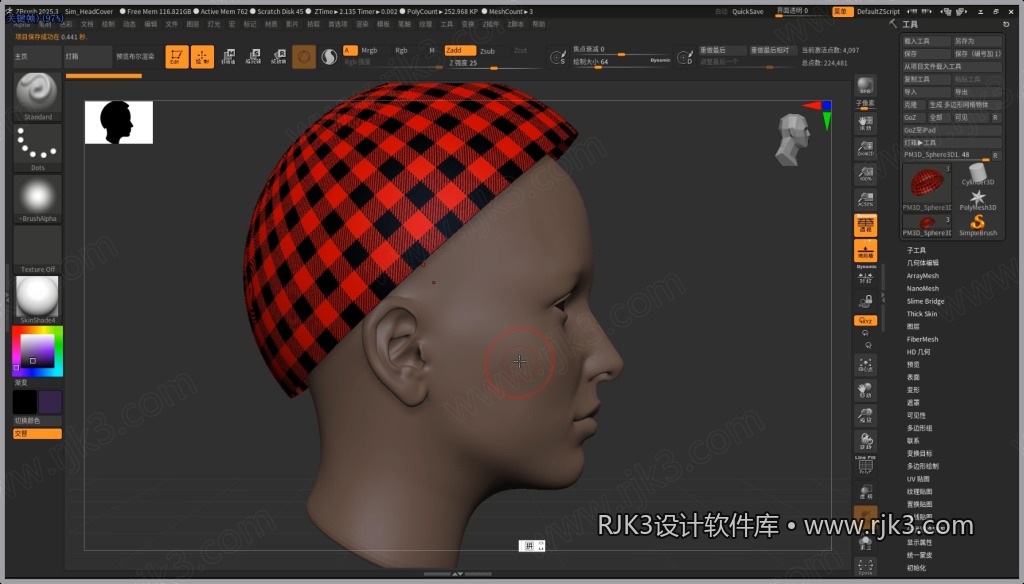Select the Cylinder3D tool thumbnail
This screenshot has height=584, width=1024.
978,175
